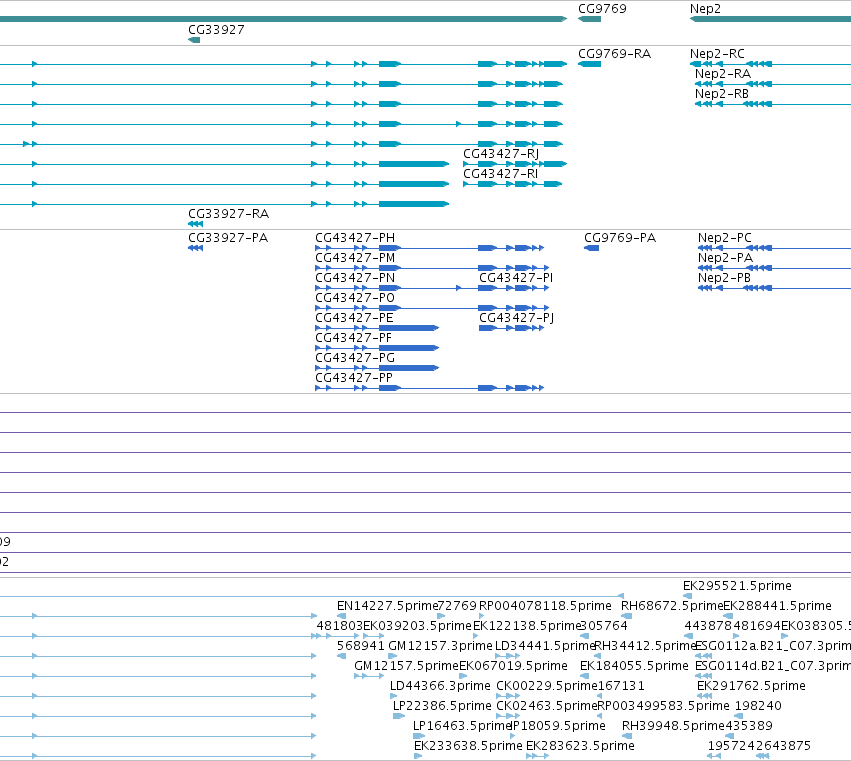Click the EK295521.5prime EST label

pyautogui.click(x=737, y=586)
